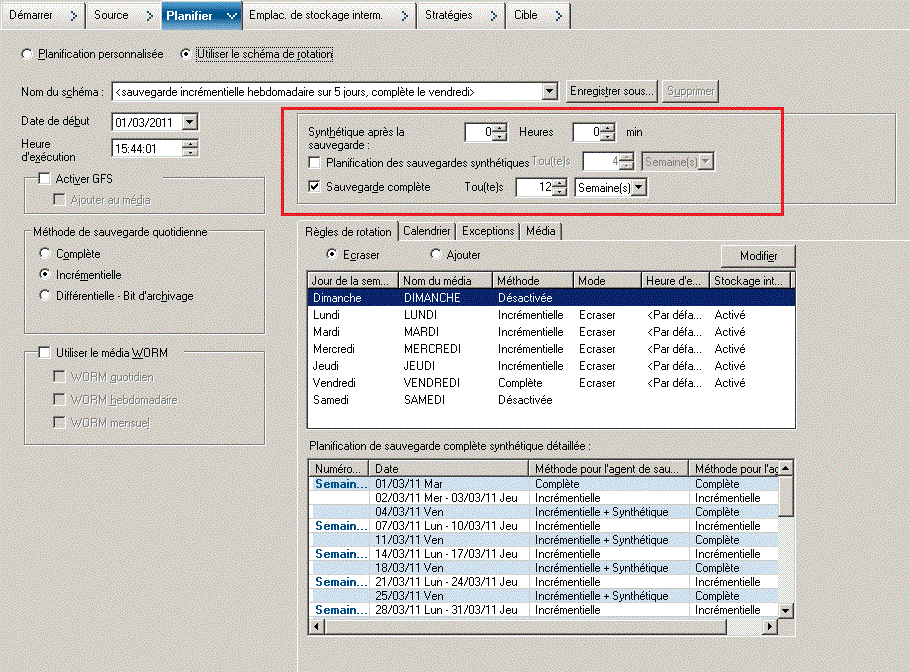Open the Date de début dropdown
This screenshot has width=910, height=672.
(190, 122)
